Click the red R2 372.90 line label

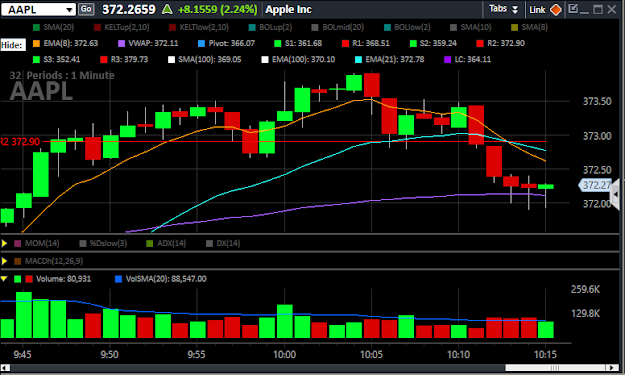pyautogui.click(x=20, y=141)
